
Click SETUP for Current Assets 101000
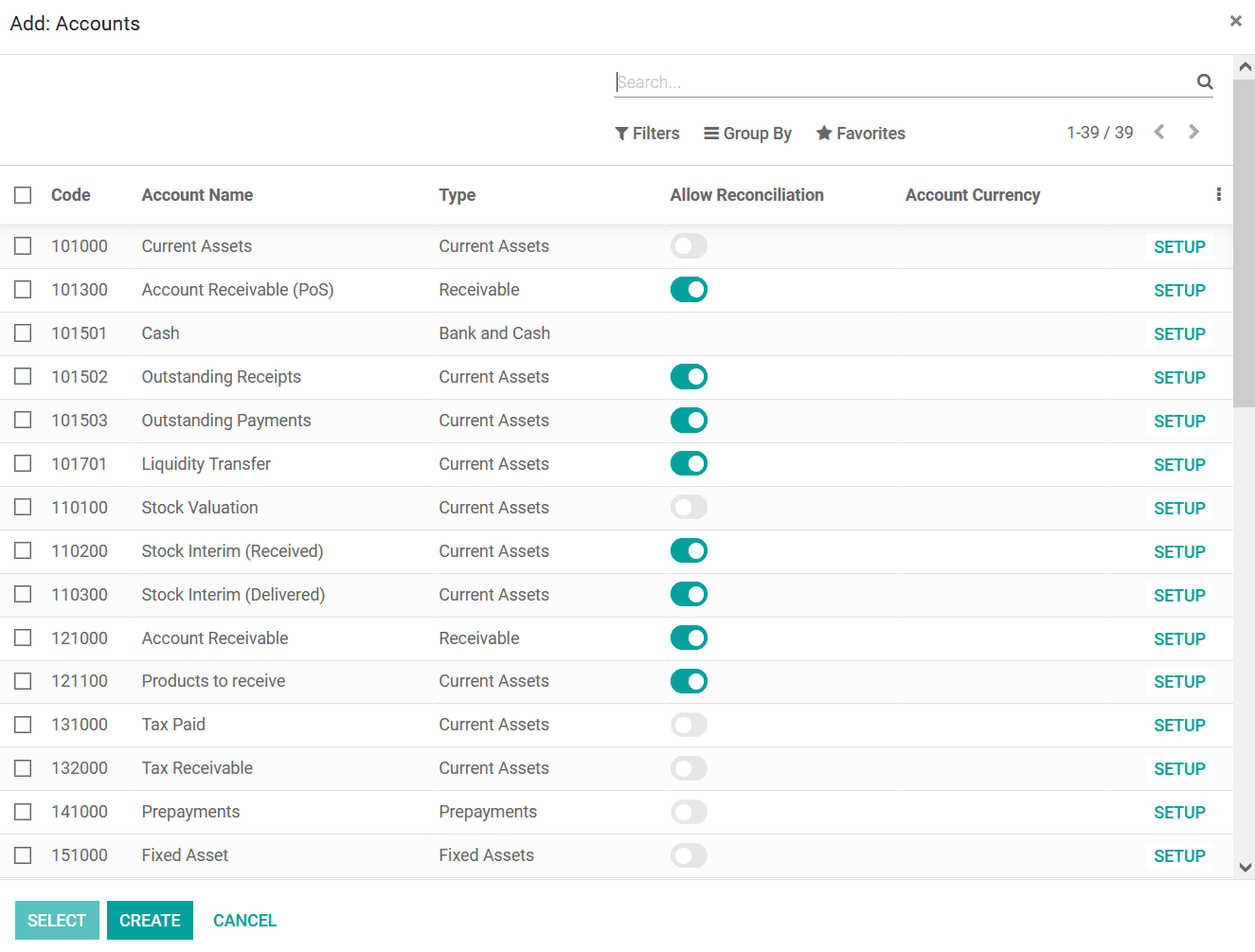click(x=1179, y=247)
